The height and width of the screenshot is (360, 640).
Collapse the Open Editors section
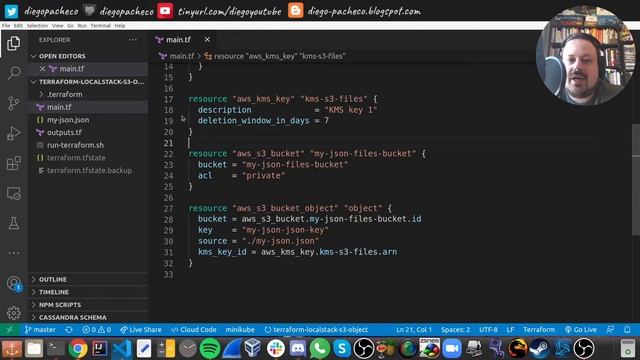tap(88, 56)
